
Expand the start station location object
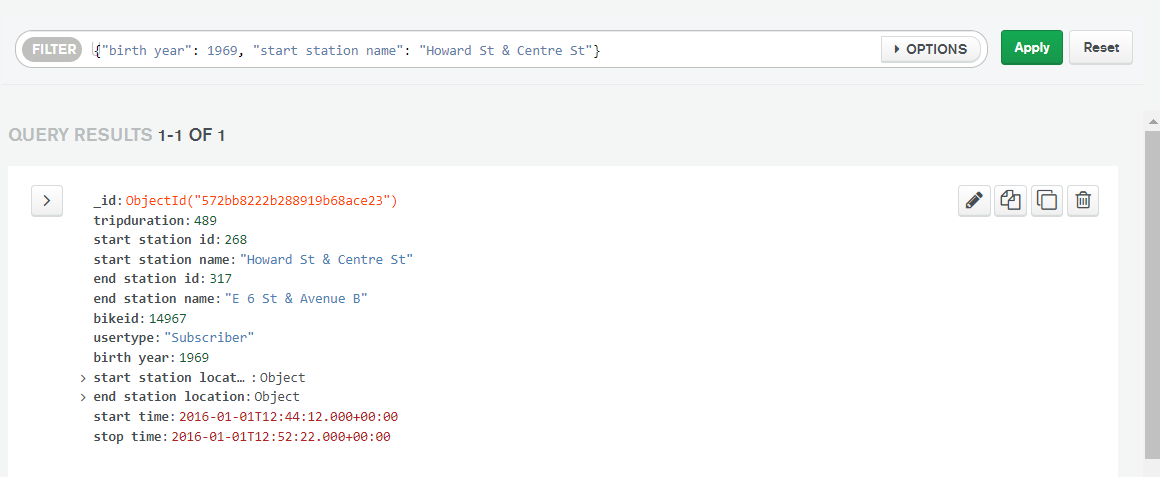[84, 378]
